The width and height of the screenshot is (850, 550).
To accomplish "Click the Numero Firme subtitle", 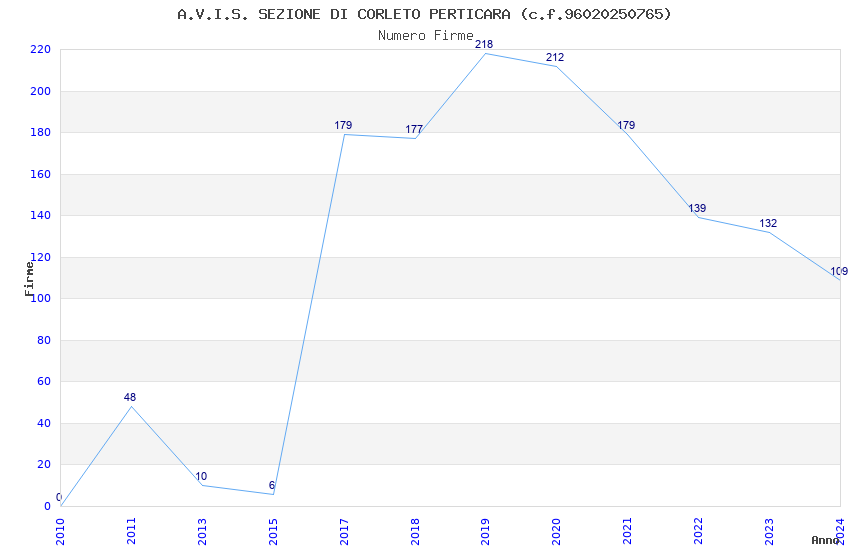I will [426, 36].
